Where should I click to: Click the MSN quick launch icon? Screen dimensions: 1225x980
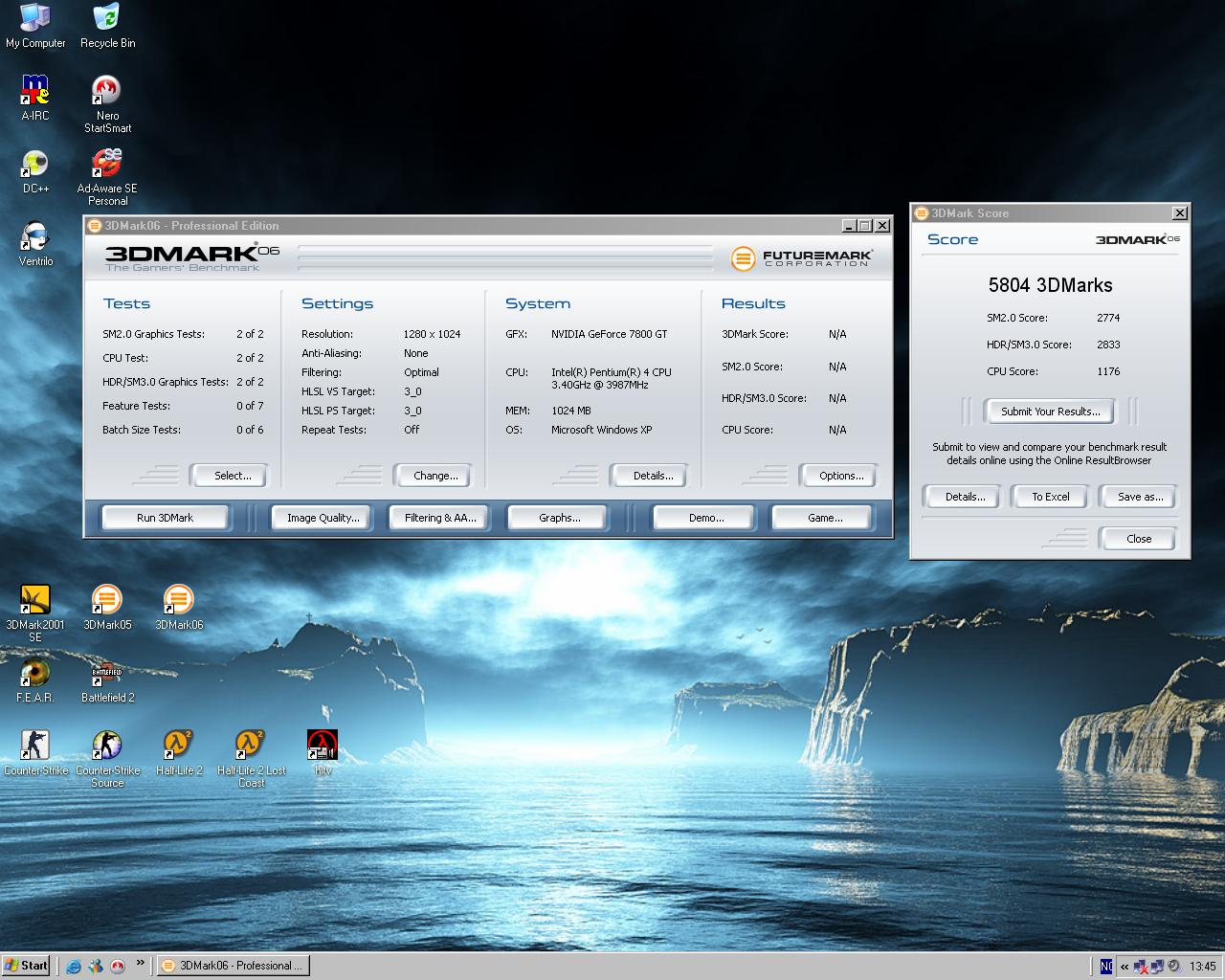(96, 966)
